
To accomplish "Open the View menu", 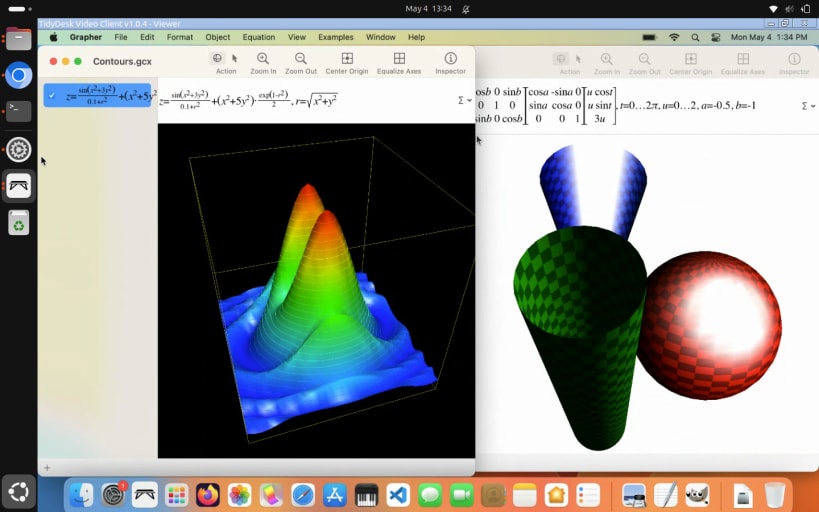I will 297,37.
